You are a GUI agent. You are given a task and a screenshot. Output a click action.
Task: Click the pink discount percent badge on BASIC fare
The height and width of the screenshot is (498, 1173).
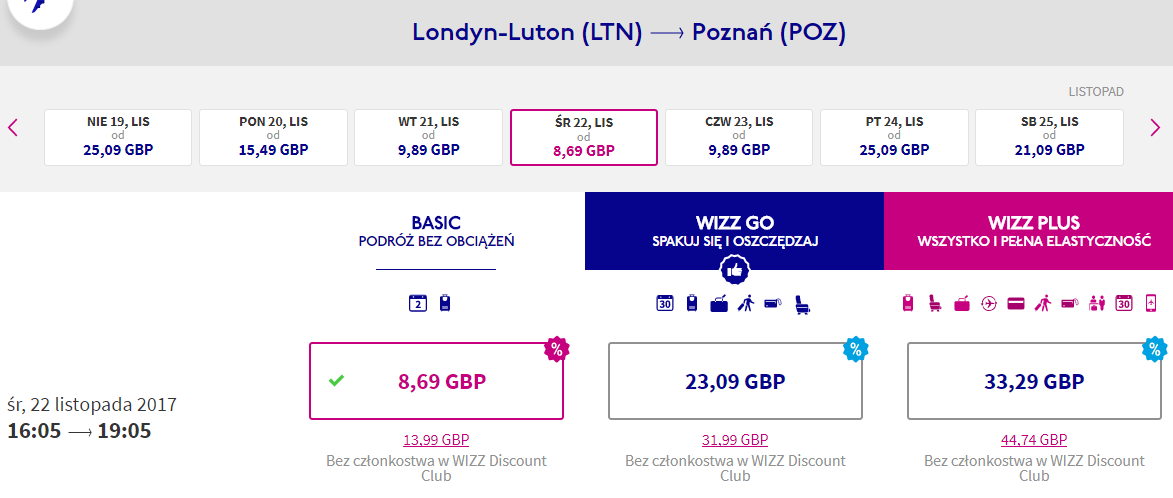556,348
